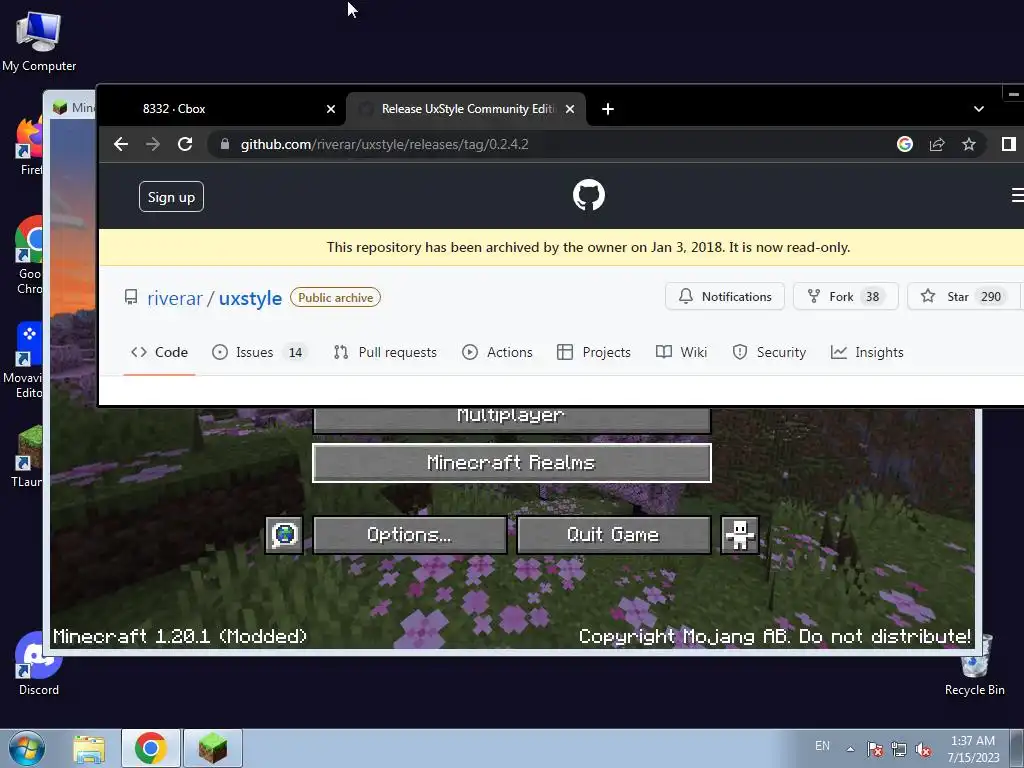Open Minecraft accessibility settings icon
1024x768 pixels.
[x=739, y=535]
